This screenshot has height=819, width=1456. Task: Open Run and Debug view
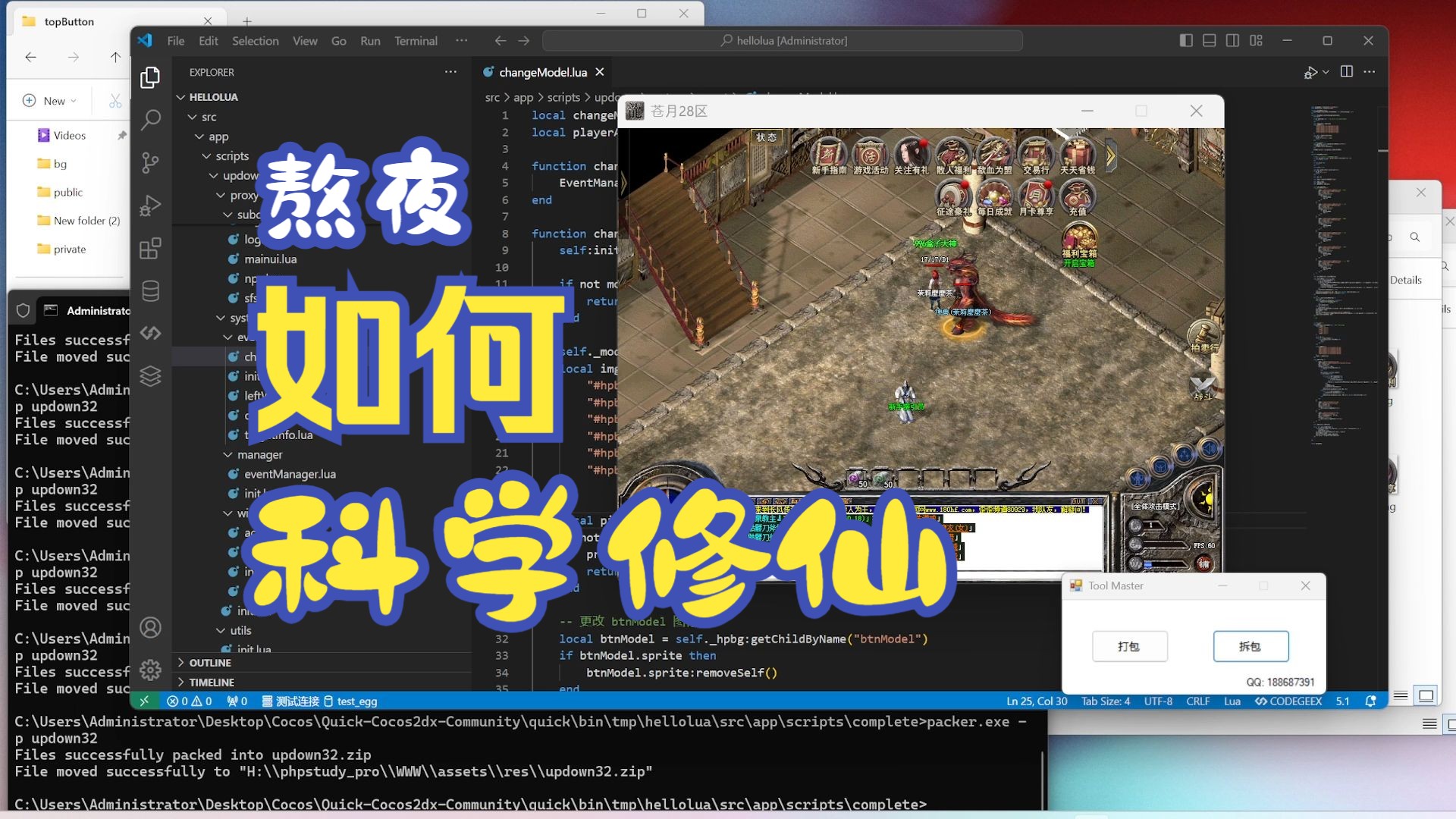click(x=150, y=206)
